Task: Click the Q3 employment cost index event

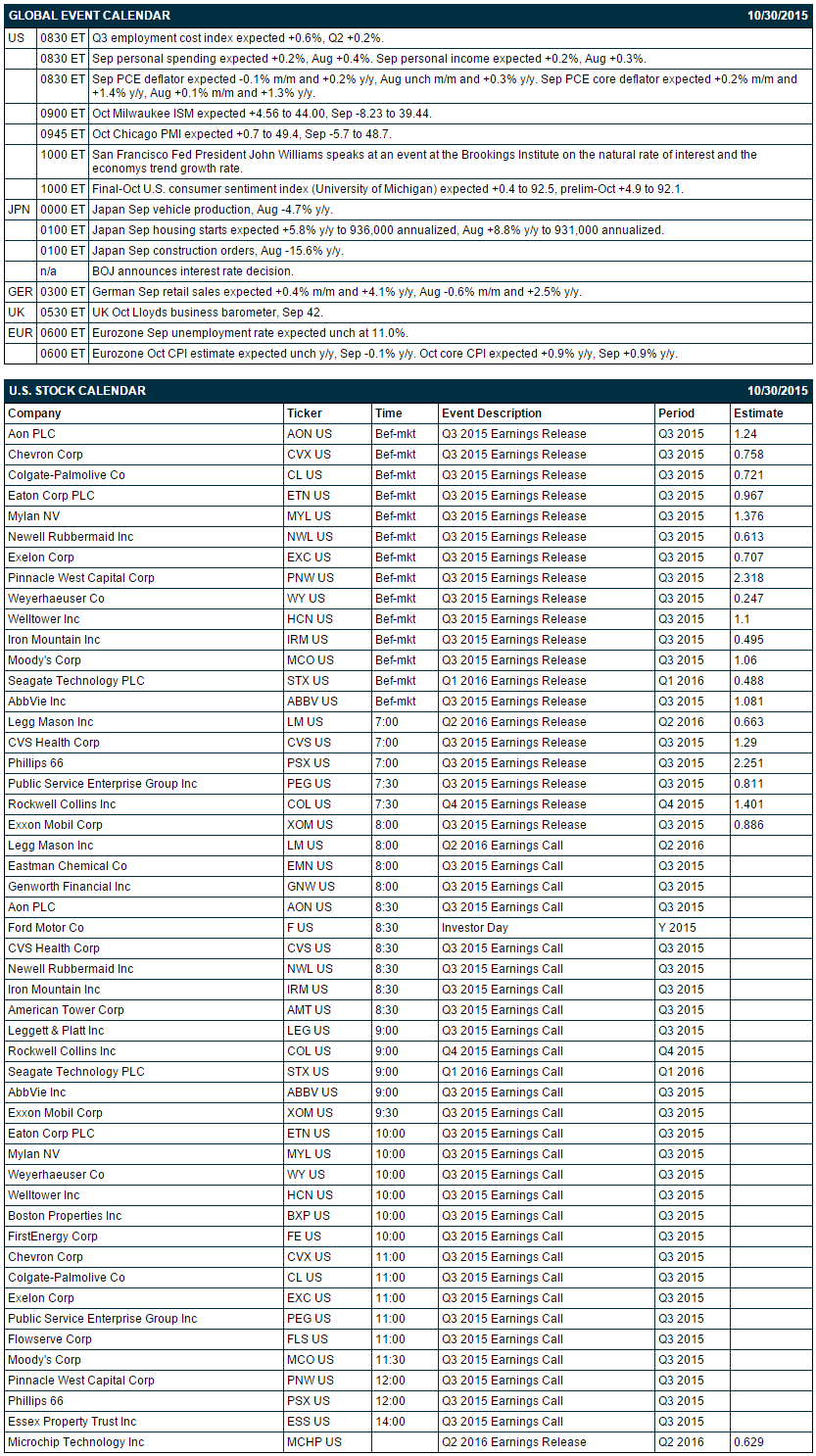Action: pyautogui.click(x=238, y=38)
